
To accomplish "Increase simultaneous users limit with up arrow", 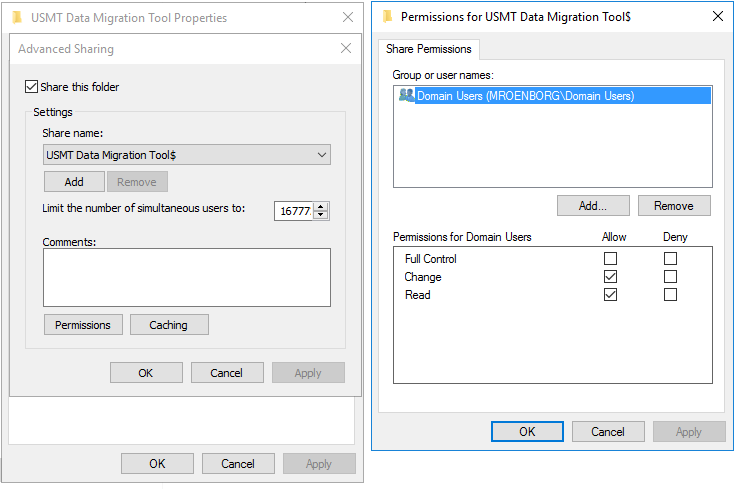I will point(321,206).
